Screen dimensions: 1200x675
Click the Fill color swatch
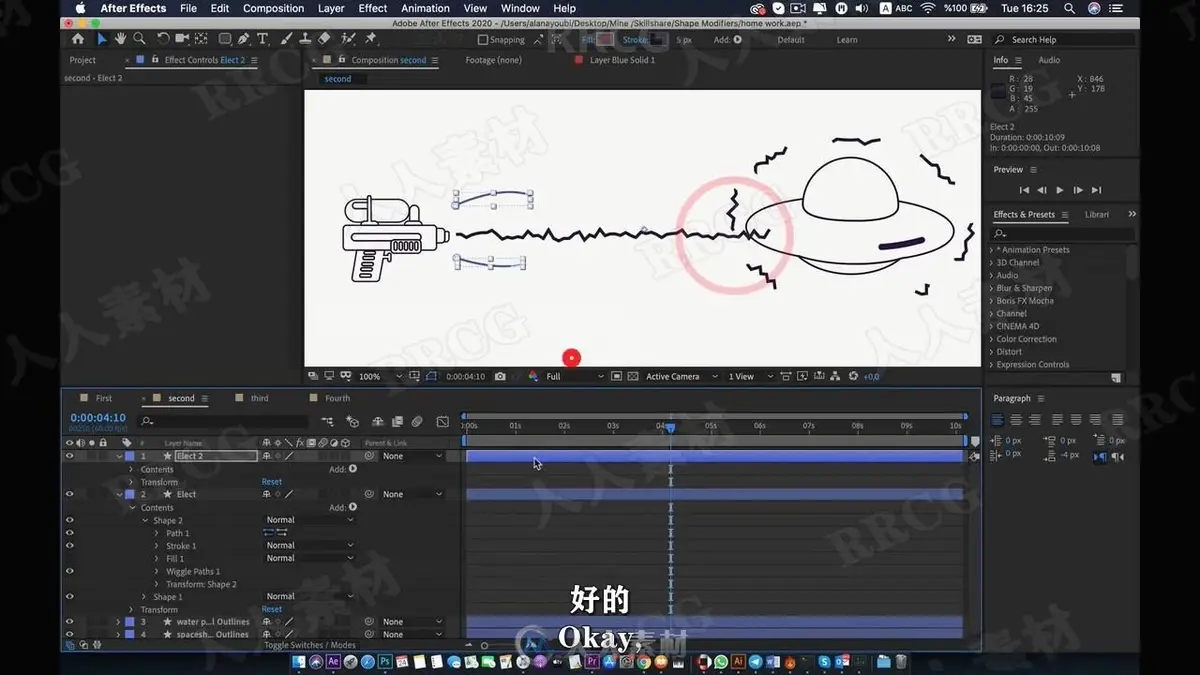(x=606, y=40)
